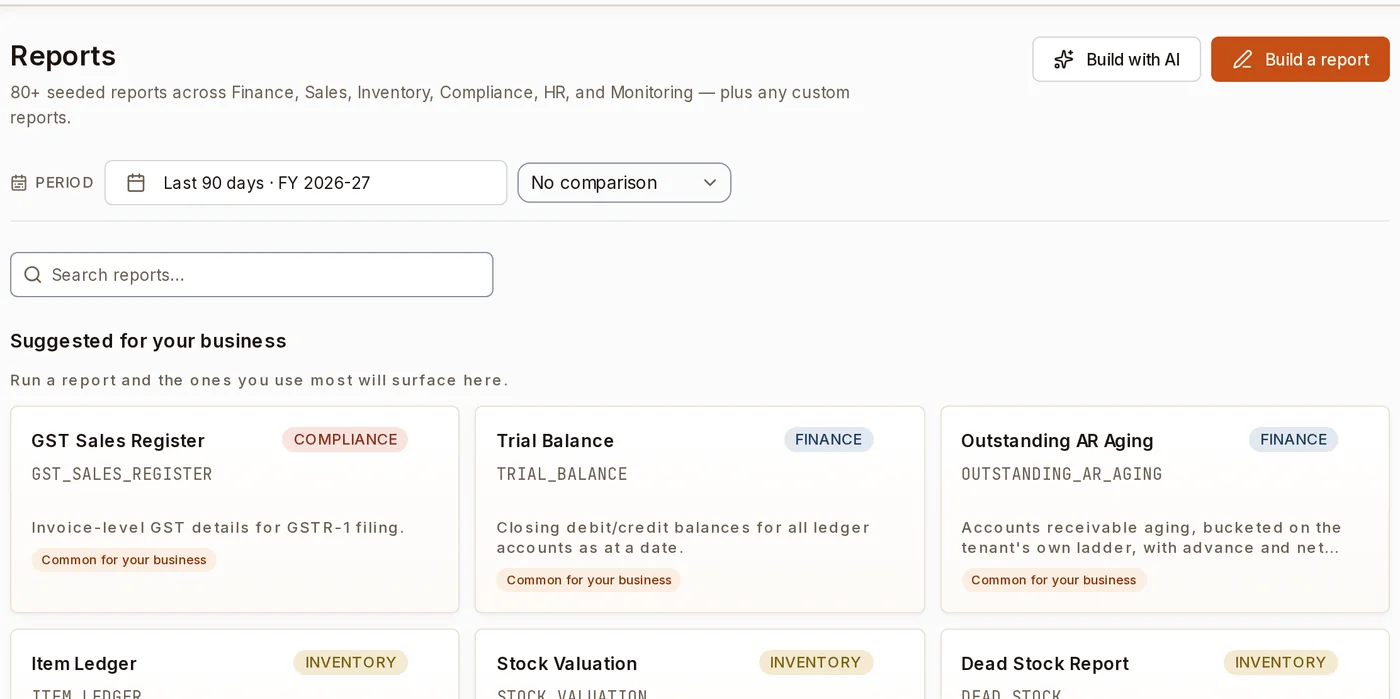Open the Last 90 days period picker

pos(306,183)
